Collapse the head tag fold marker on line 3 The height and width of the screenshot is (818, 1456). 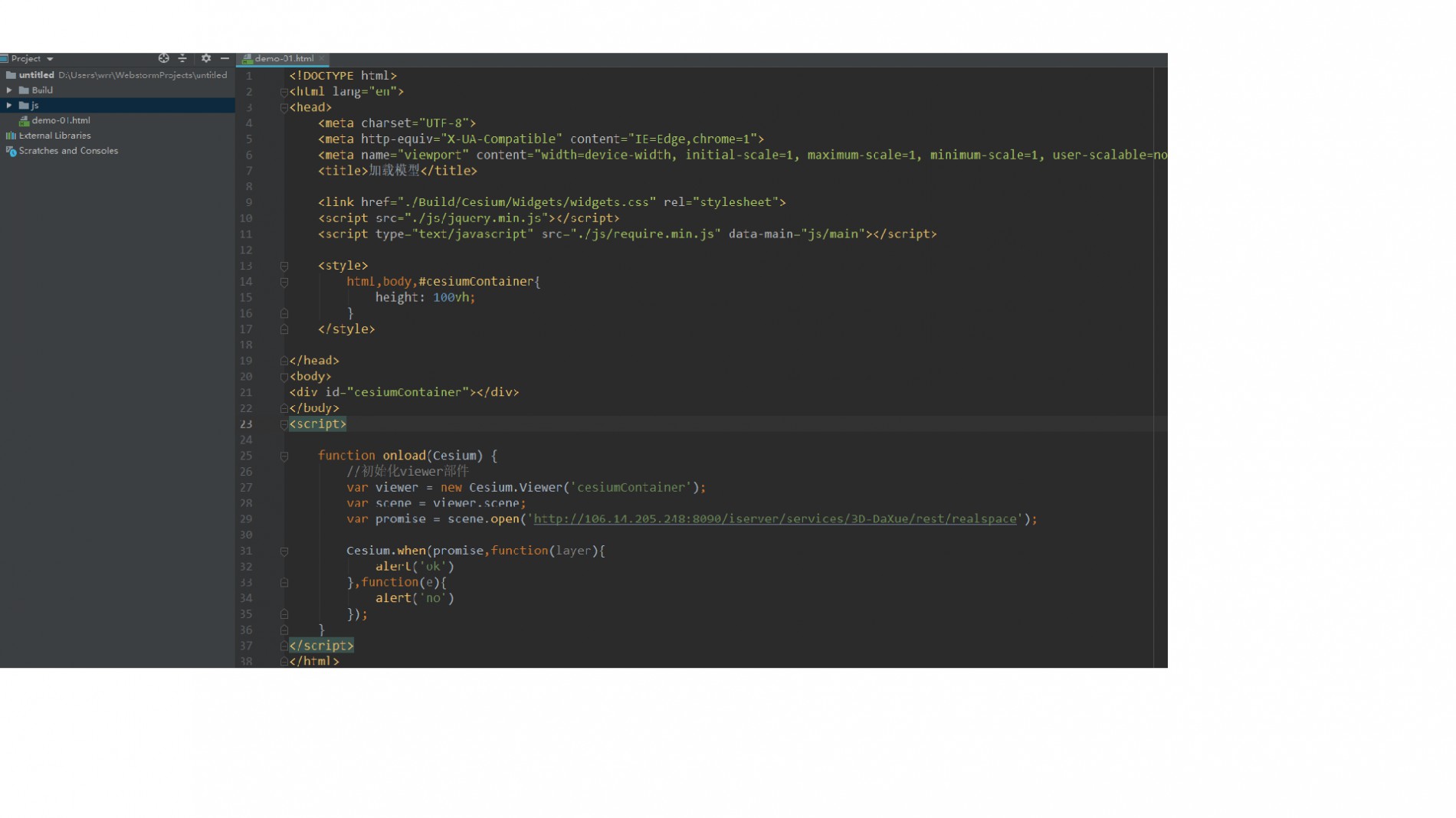pyautogui.click(x=284, y=107)
